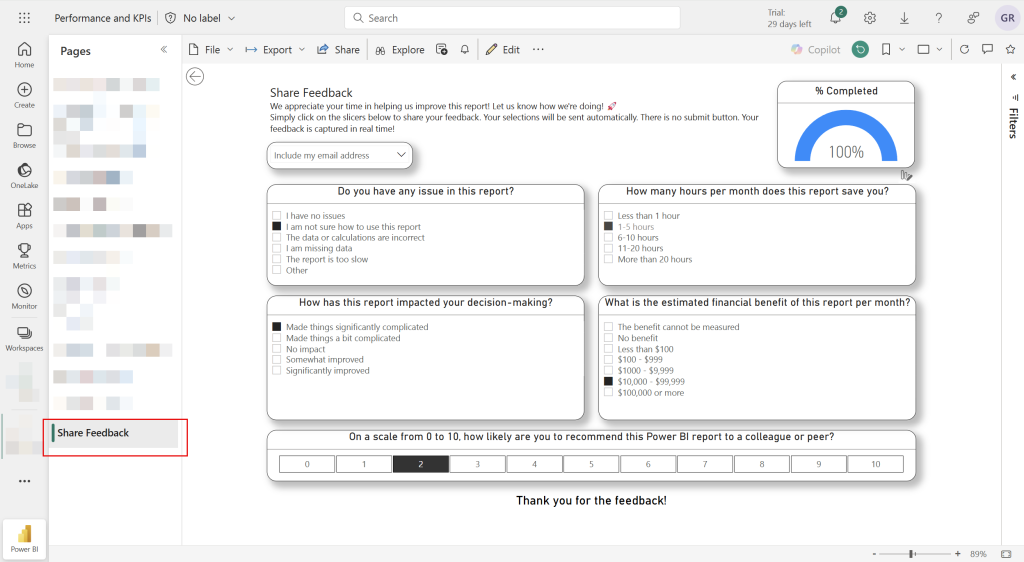This screenshot has width=1024, height=562.
Task: Open OneLake from the left navigation
Action: pyautogui.click(x=24, y=174)
